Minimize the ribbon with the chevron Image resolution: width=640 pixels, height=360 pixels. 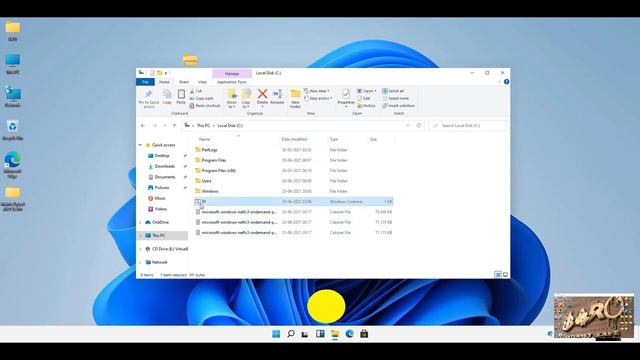499,82
